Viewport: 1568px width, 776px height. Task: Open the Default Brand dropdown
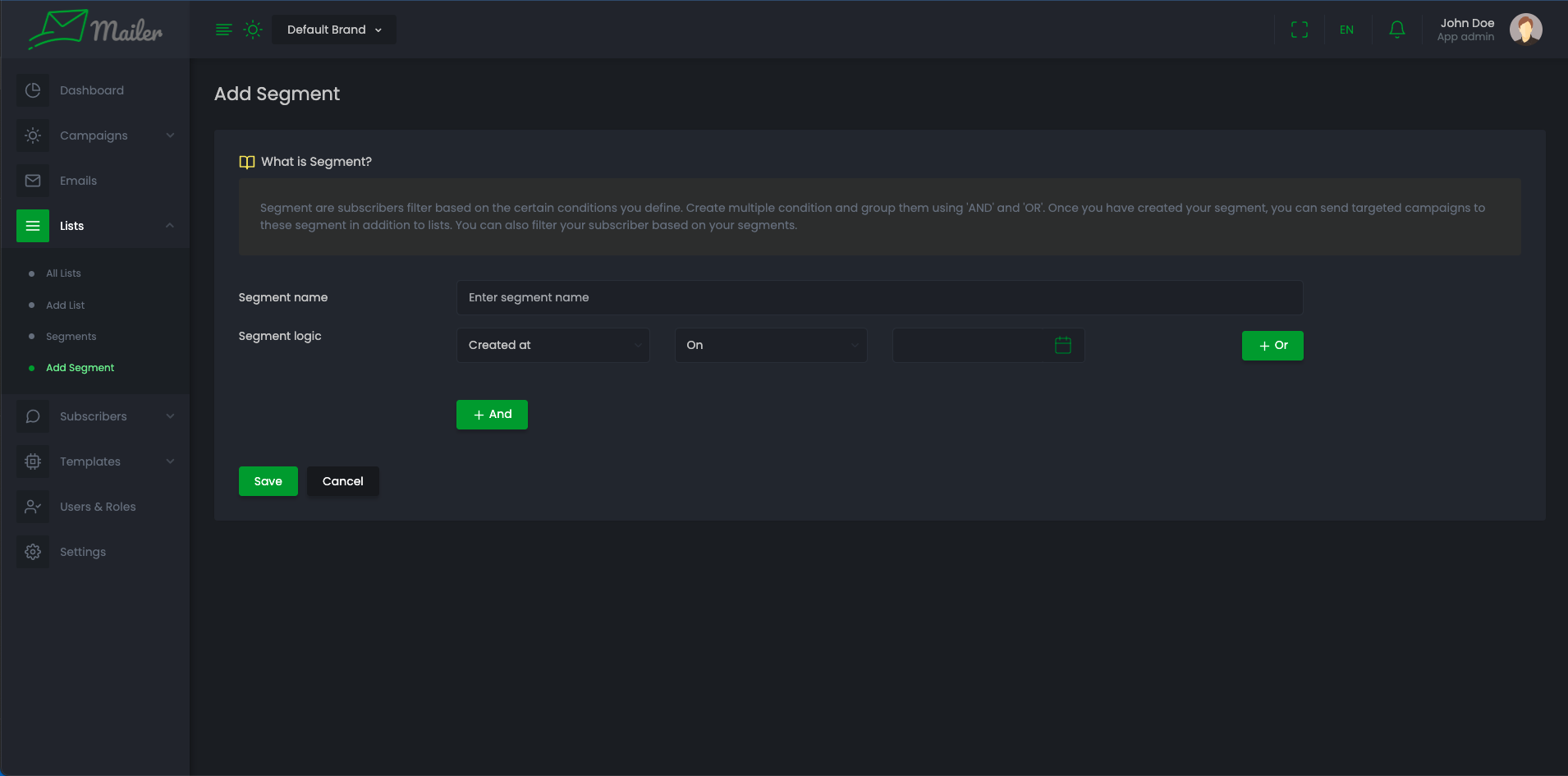[x=334, y=30]
